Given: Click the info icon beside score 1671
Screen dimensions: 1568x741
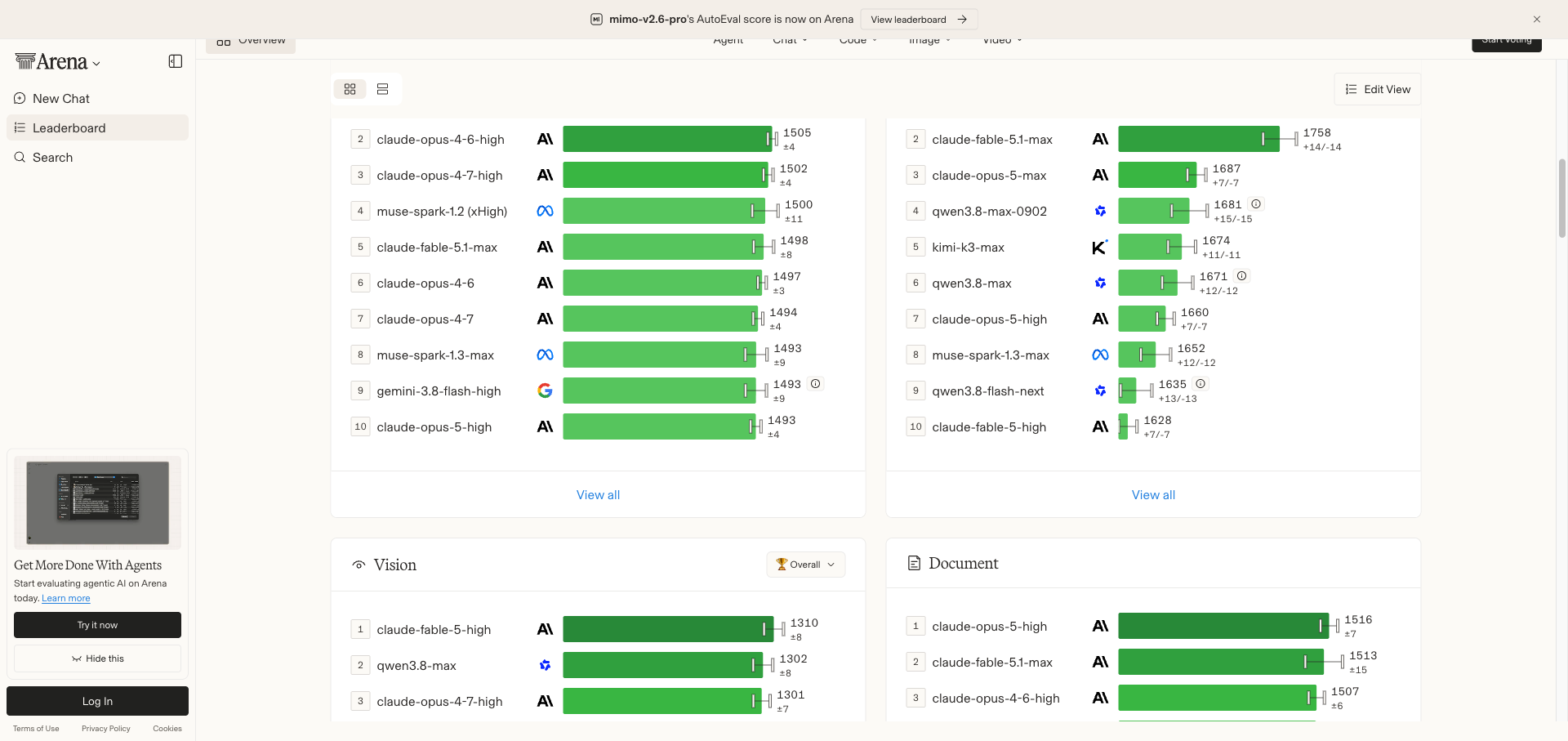Looking at the screenshot, I should pos(1241,276).
